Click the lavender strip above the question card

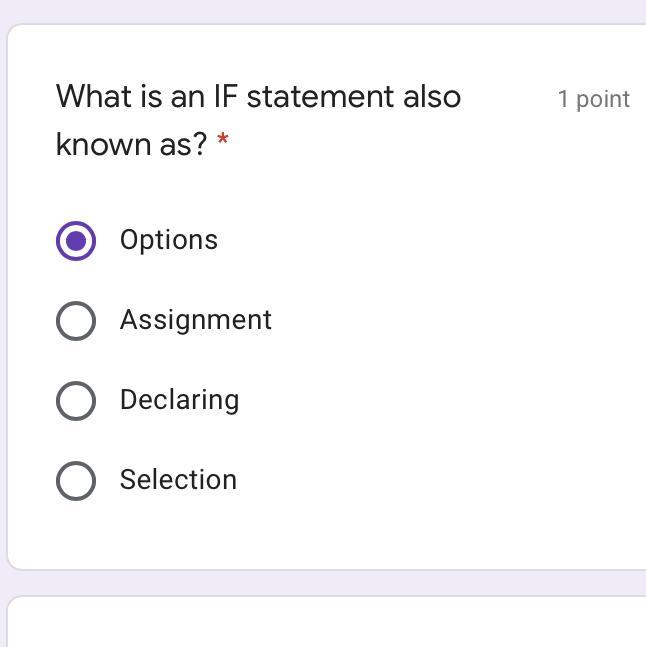coord(326,11)
